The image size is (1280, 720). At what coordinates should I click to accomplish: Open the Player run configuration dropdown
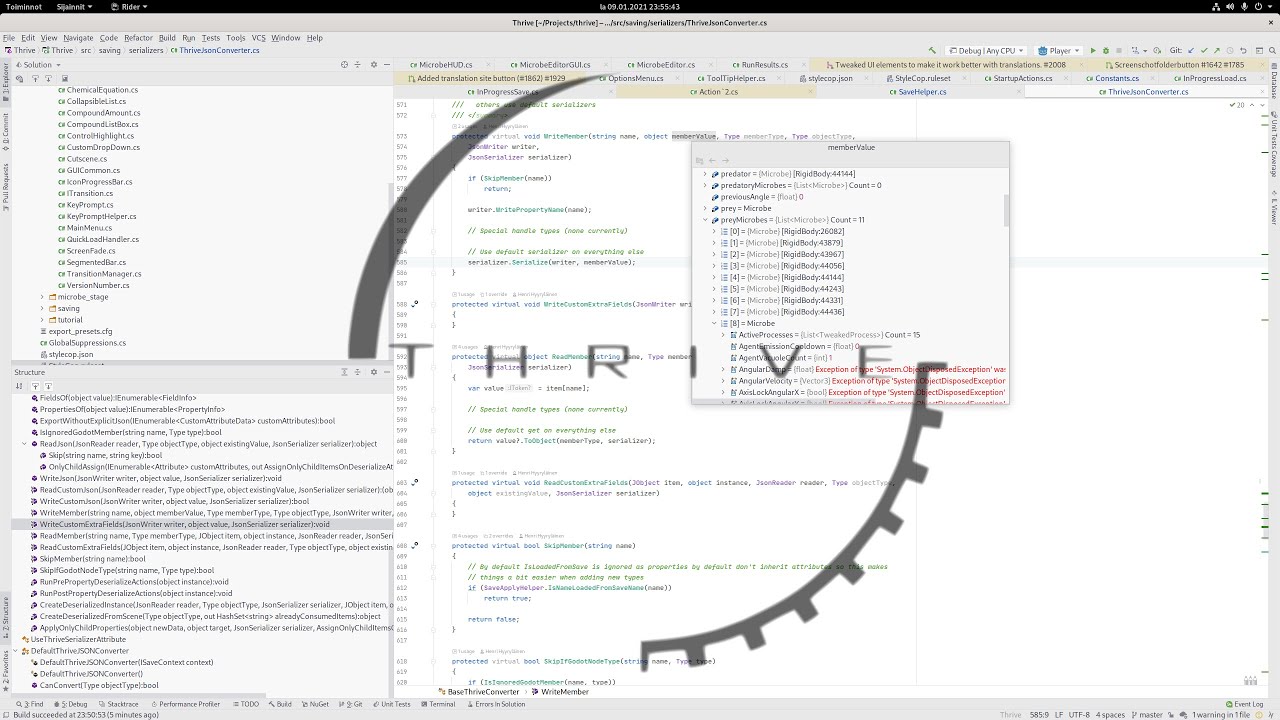coord(1058,51)
